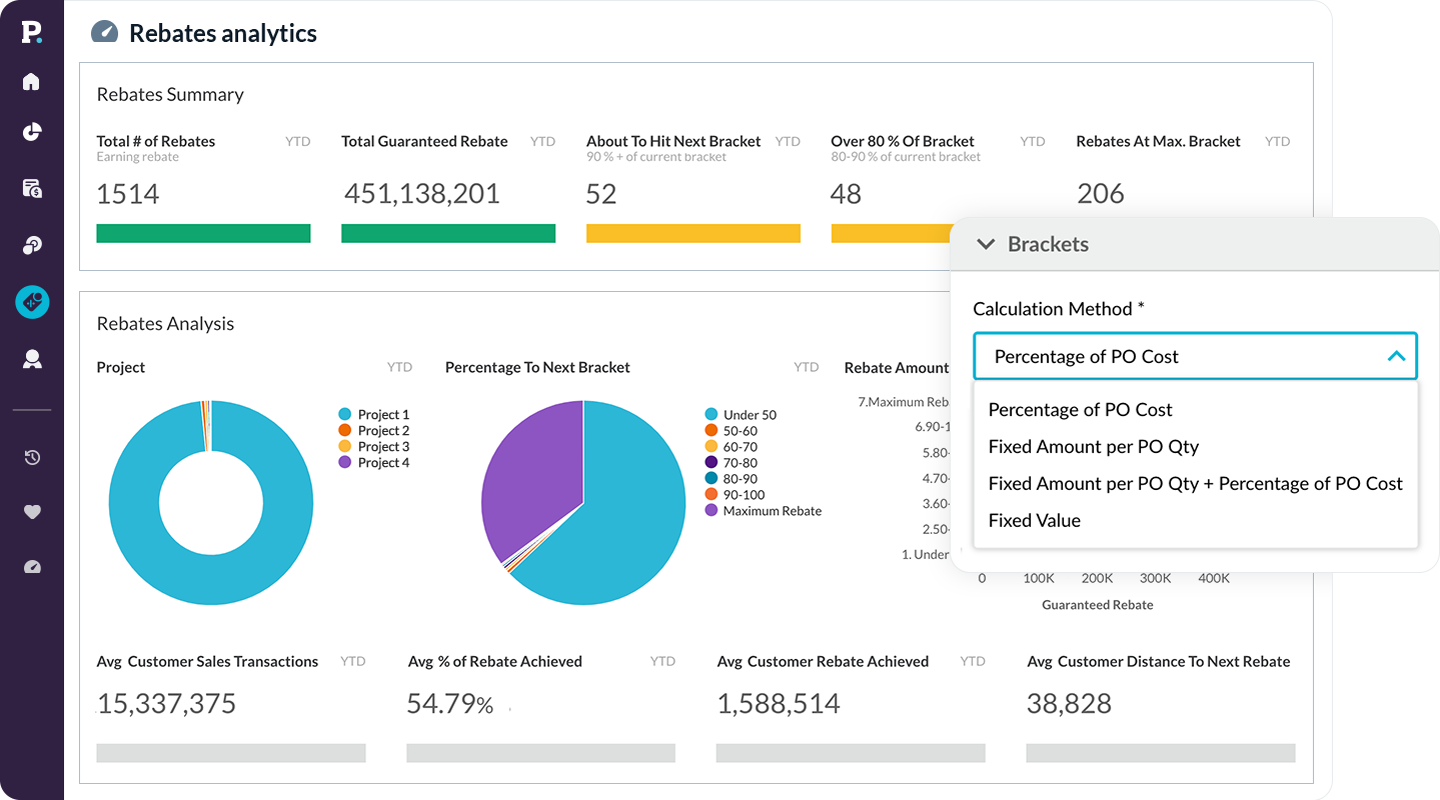Open the user profile icon in sidebar

(32, 360)
